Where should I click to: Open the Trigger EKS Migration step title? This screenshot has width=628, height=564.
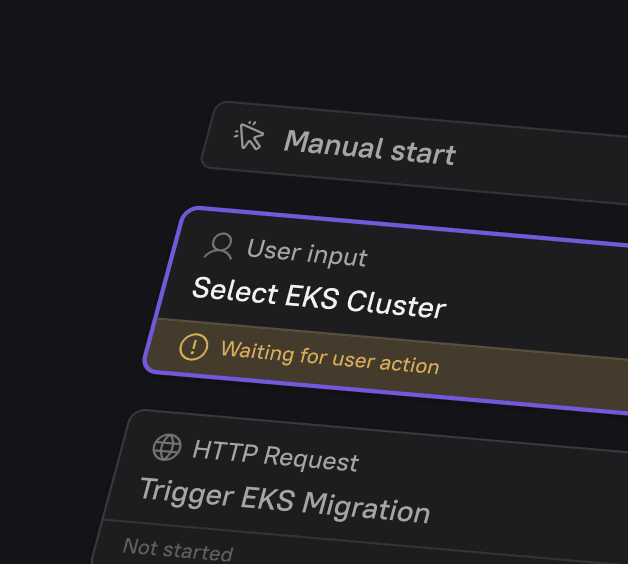(285, 500)
